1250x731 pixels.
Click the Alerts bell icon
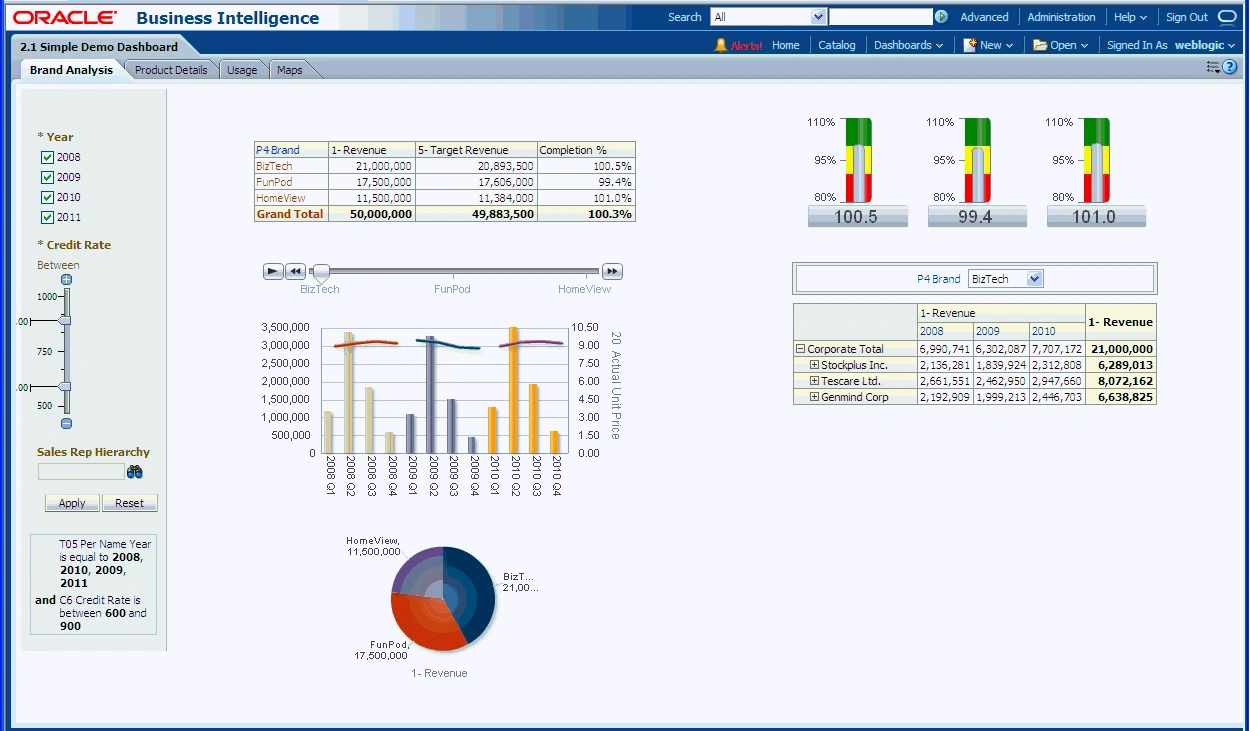(x=722, y=45)
